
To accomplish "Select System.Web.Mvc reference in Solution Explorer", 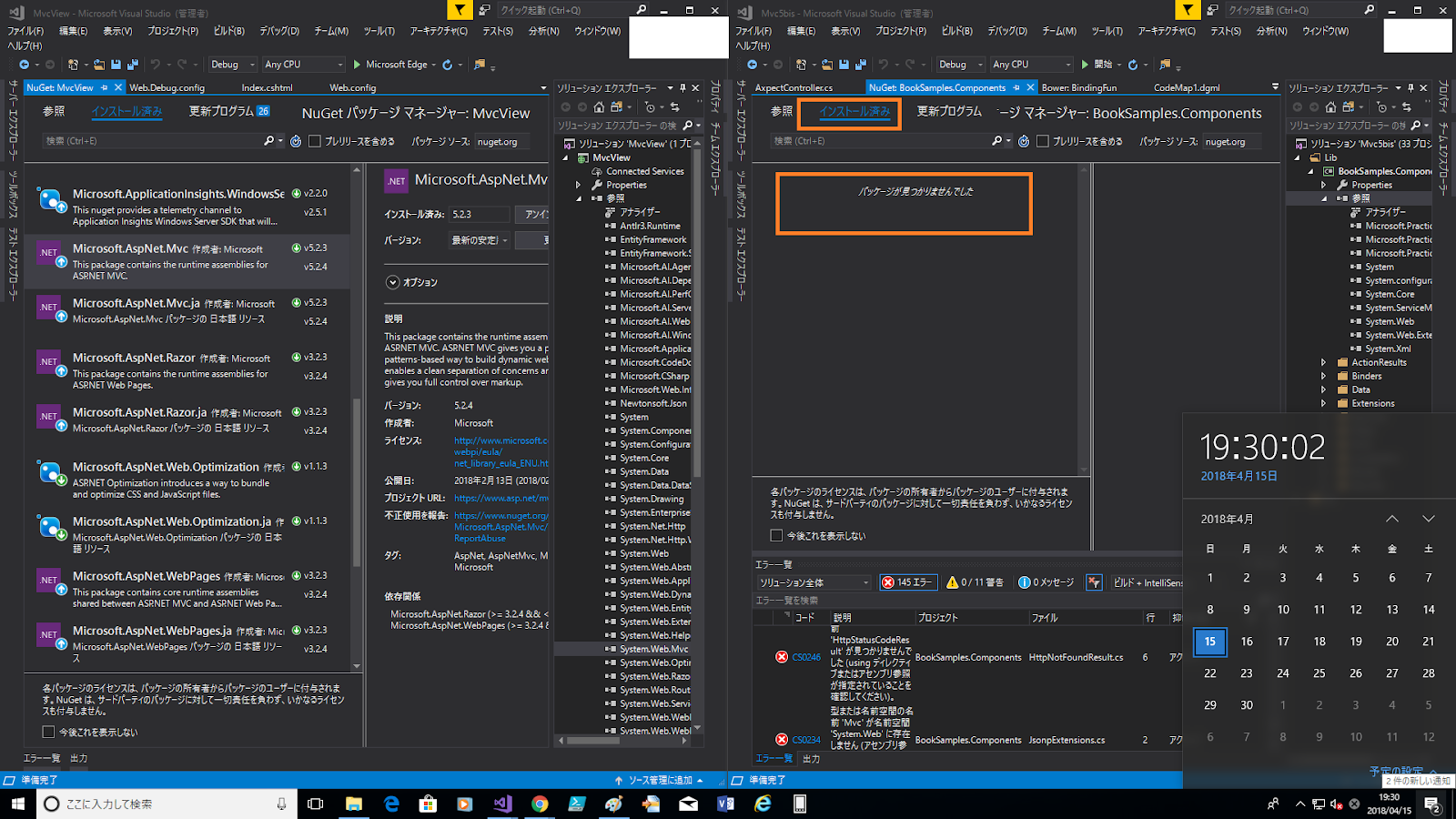I will coord(654,649).
